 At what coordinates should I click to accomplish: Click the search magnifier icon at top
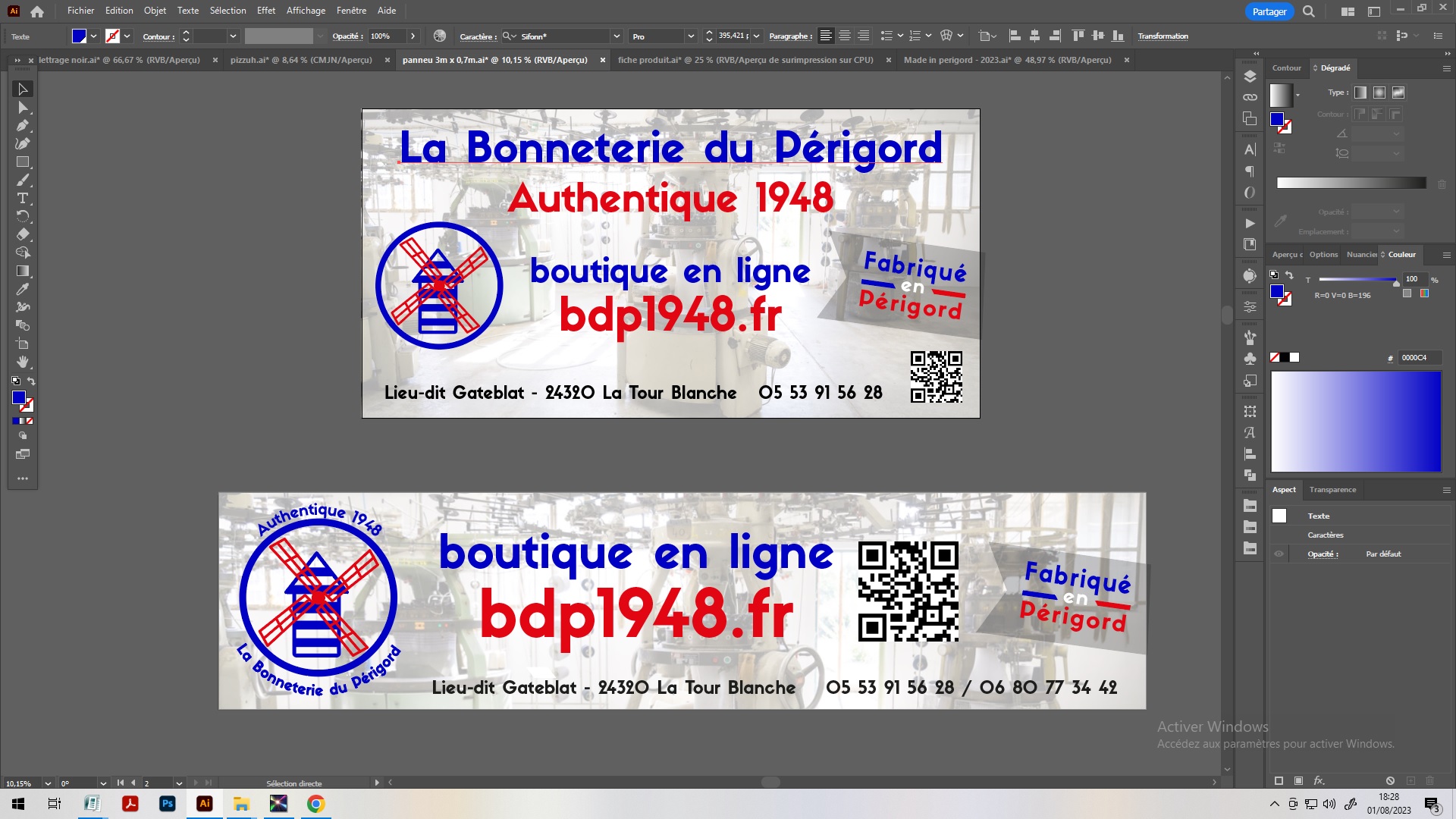click(1309, 11)
